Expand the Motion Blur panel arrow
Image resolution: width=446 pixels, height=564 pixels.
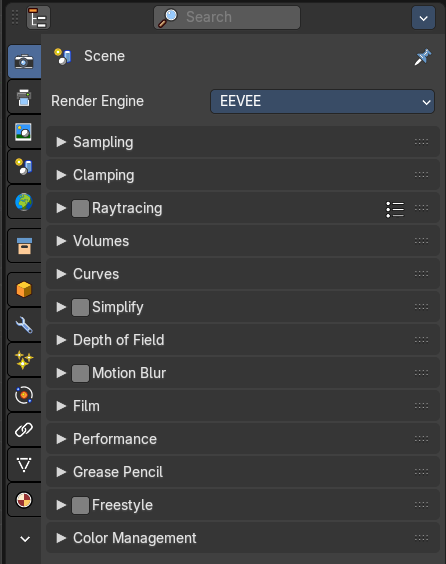coord(62,373)
